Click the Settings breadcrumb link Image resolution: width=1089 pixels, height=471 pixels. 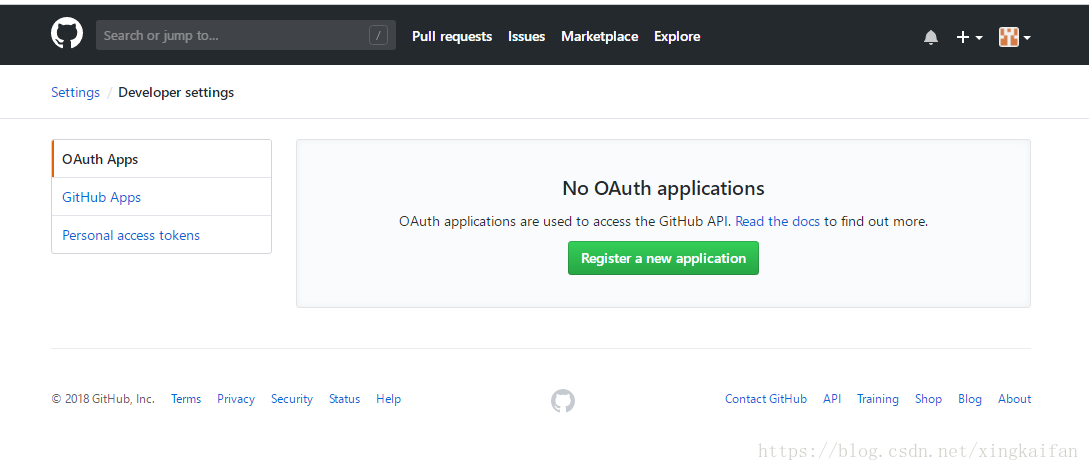pos(76,92)
